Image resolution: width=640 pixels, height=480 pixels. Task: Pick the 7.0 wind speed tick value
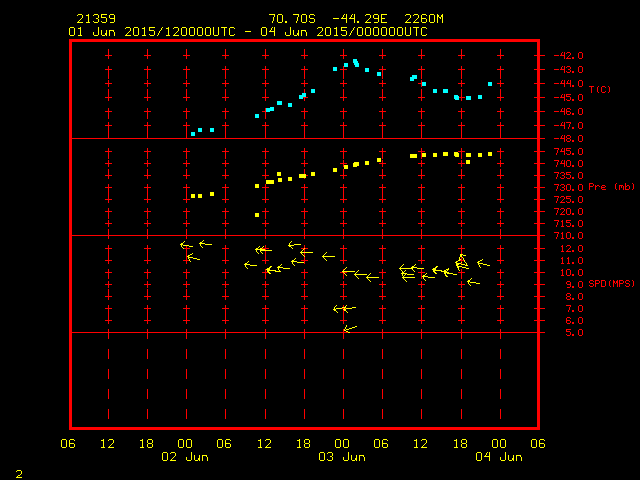575,309
